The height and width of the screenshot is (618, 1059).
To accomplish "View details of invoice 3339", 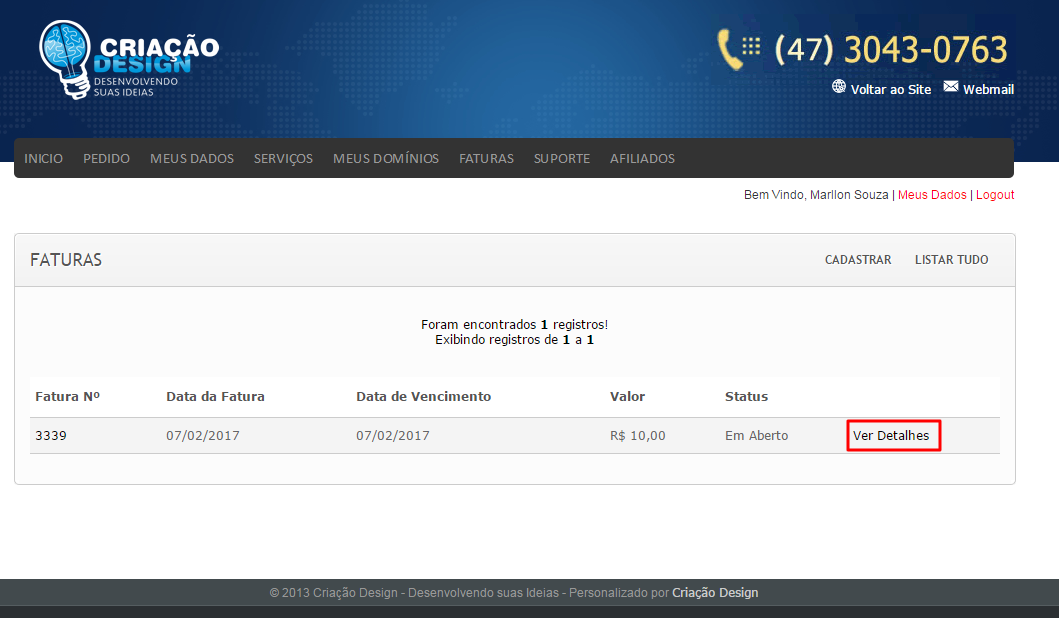I will (x=891, y=436).
